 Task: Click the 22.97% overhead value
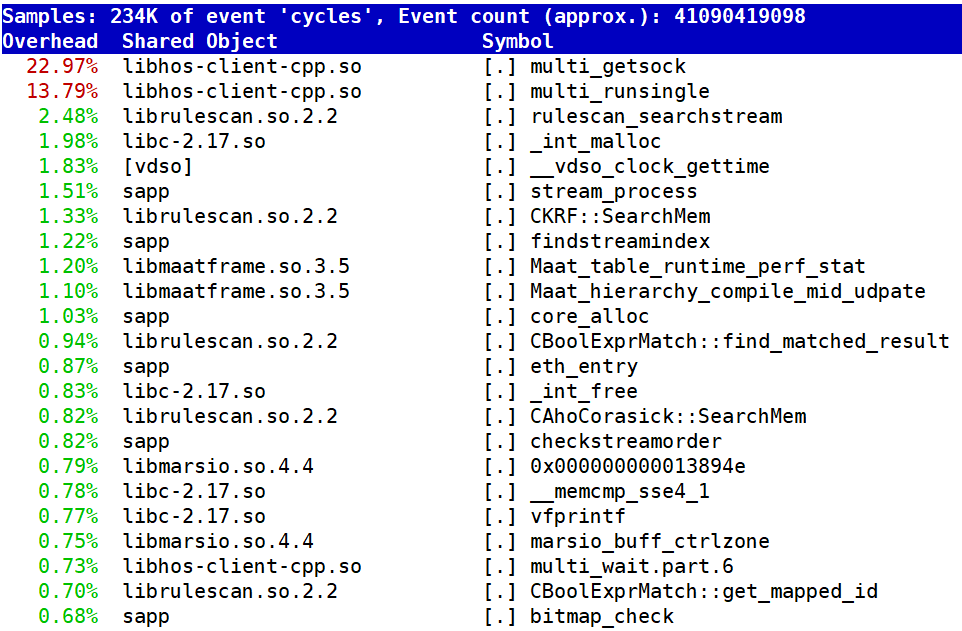click(64, 66)
